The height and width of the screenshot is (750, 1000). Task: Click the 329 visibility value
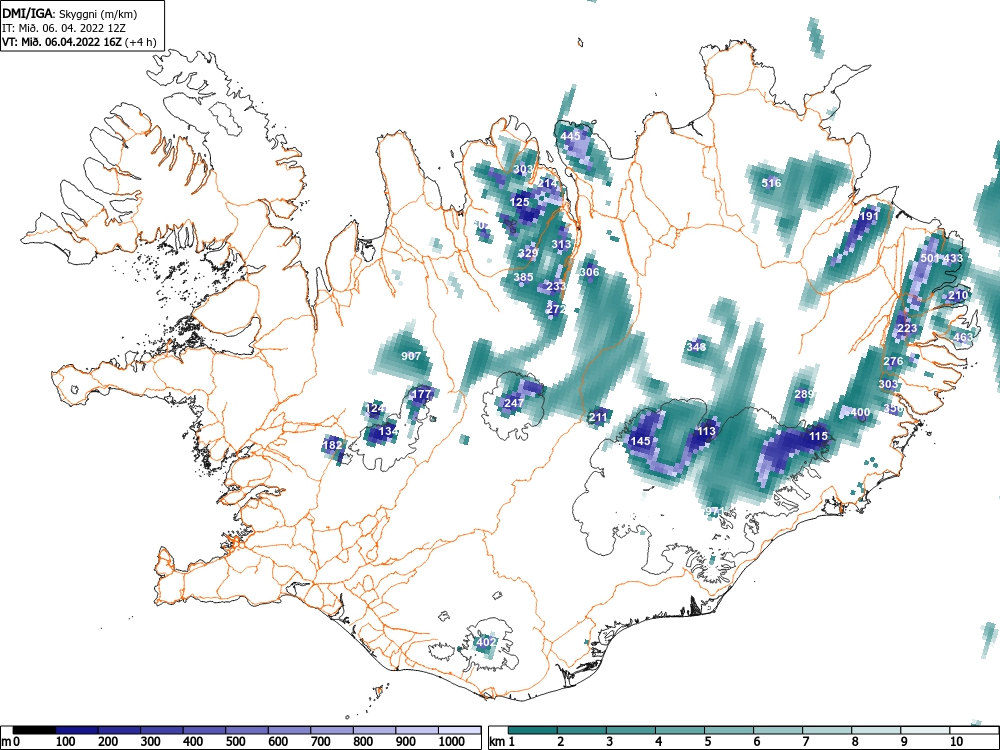(x=528, y=253)
